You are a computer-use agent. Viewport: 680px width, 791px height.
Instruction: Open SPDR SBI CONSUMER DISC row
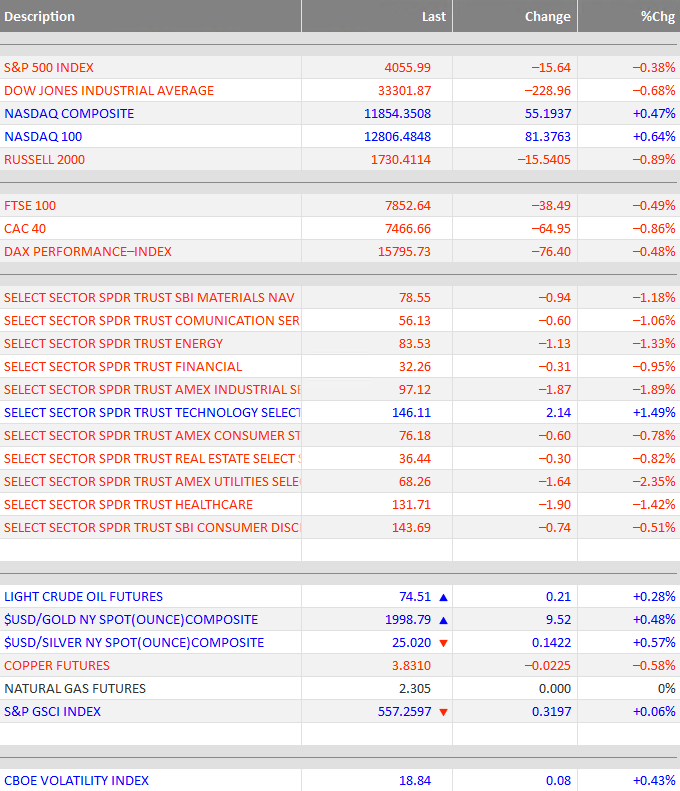(340, 528)
